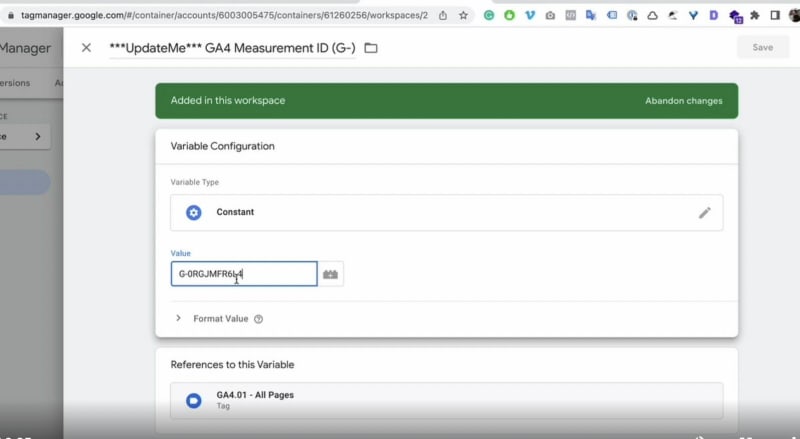Click the Versions tab in background
Viewport: 800px width, 439px height.
15,83
